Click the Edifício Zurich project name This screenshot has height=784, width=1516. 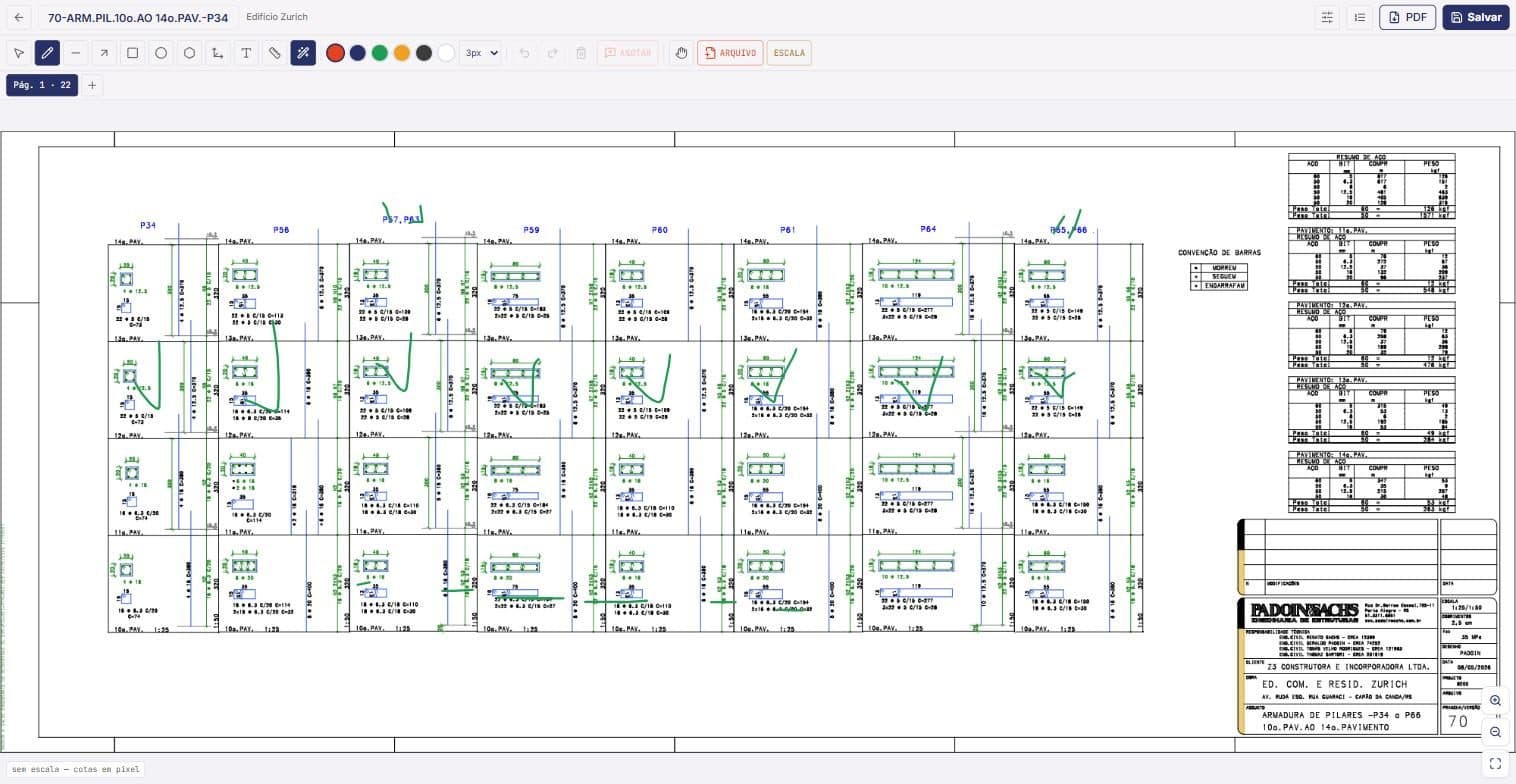coord(277,17)
